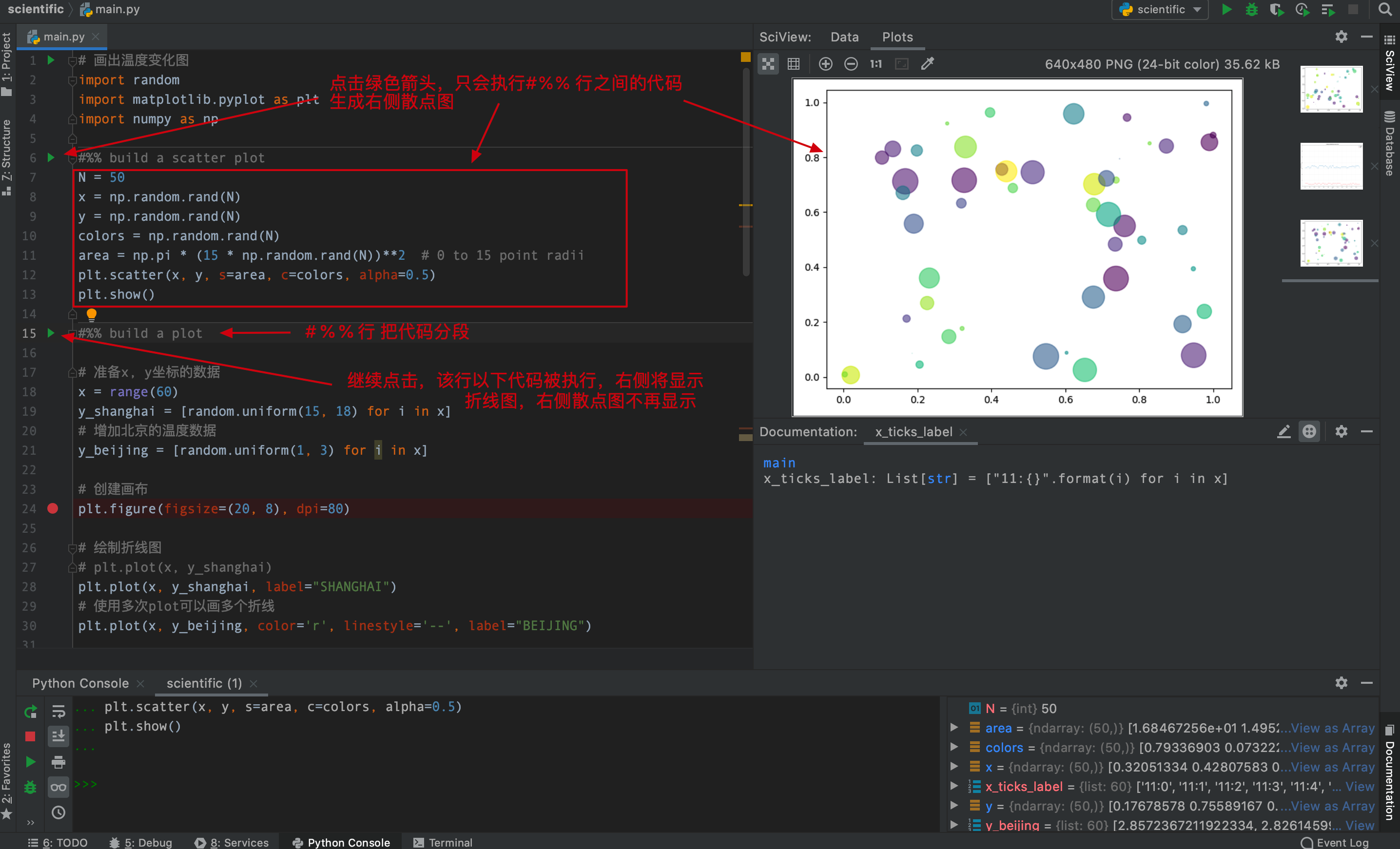The width and height of the screenshot is (1400, 849).
Task: Open the 6: TODO tool window
Action: point(58,842)
